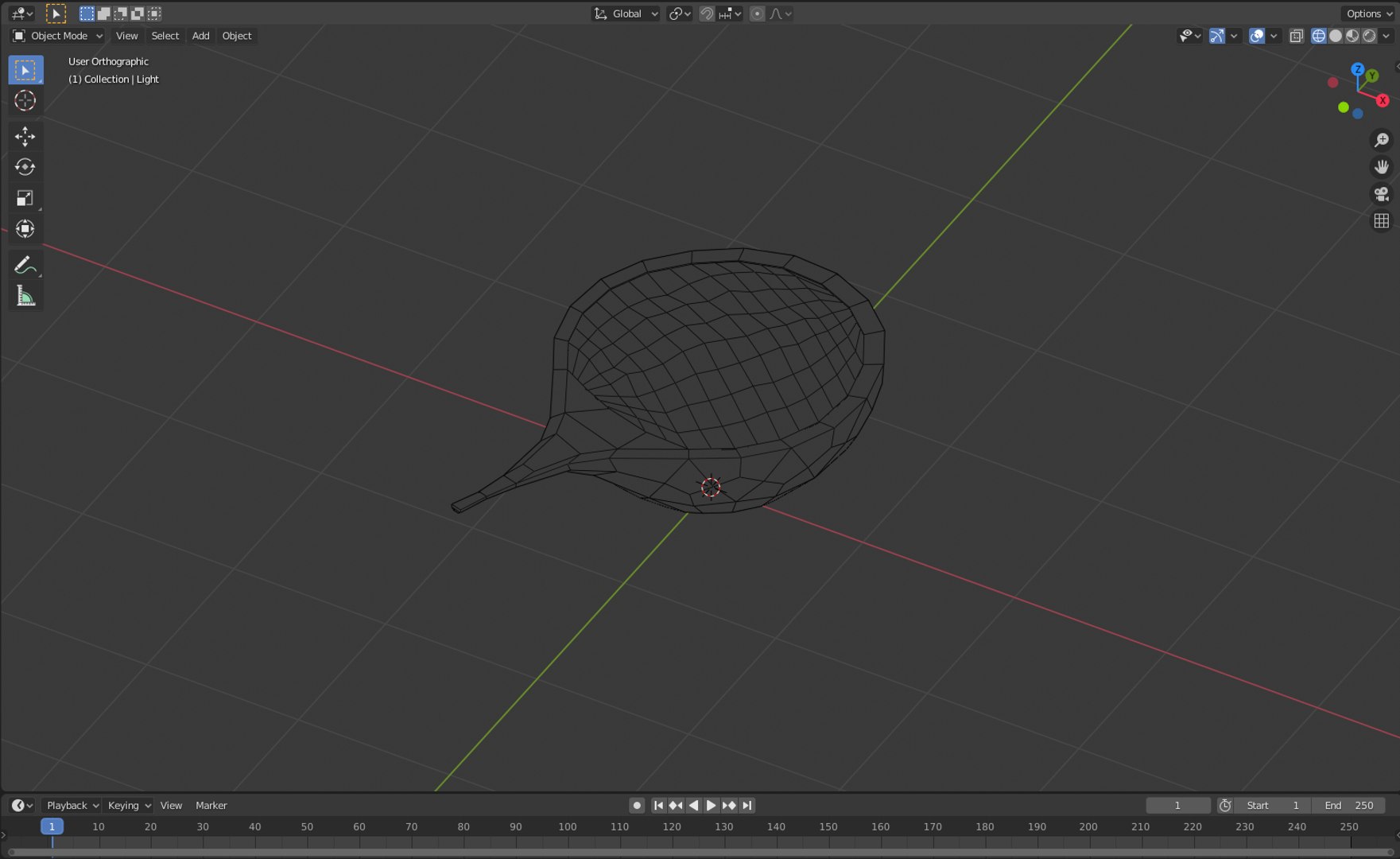Jump to previous keyframe
This screenshot has height=859, width=1400.
click(x=676, y=806)
